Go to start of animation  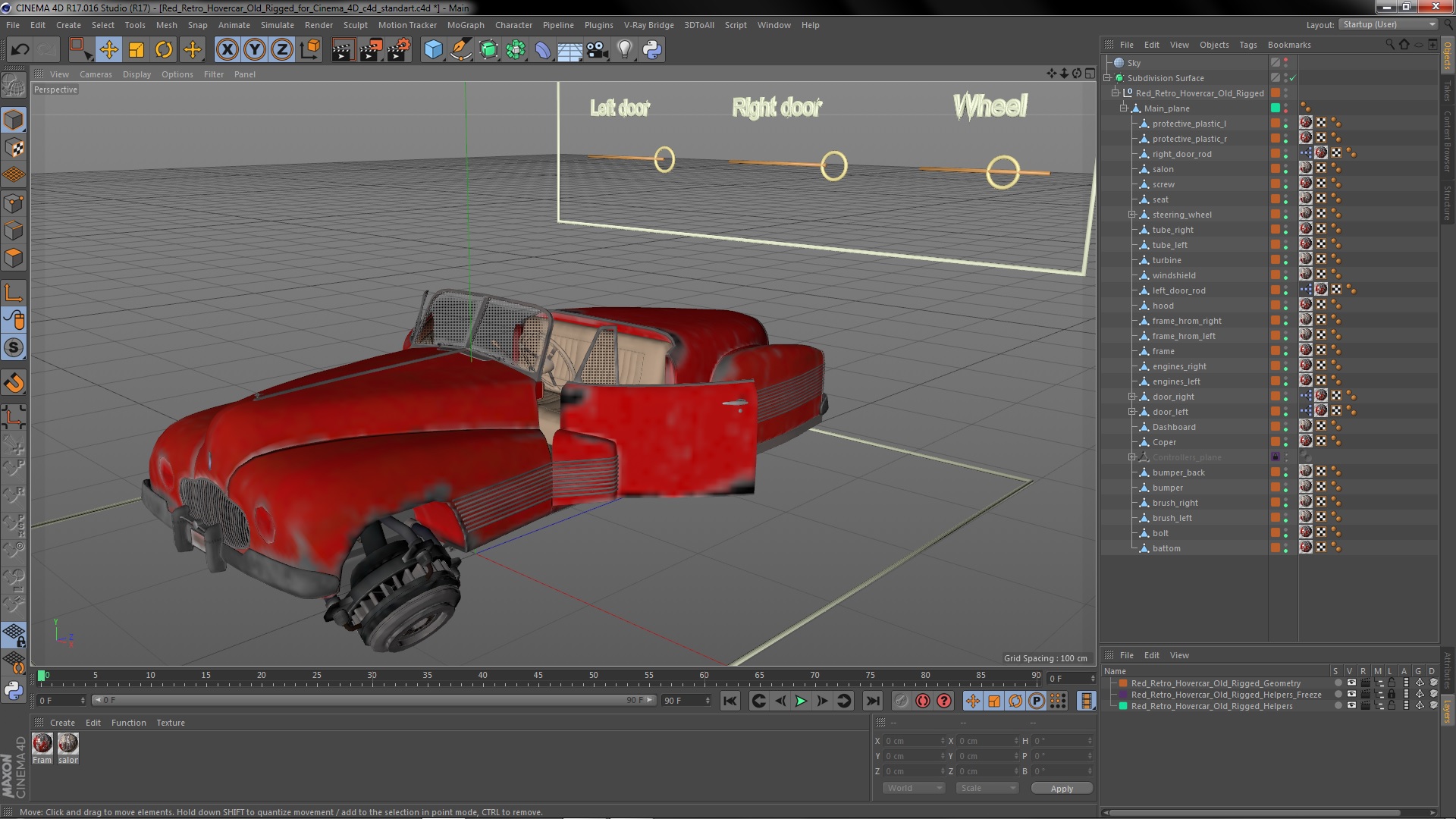730,701
